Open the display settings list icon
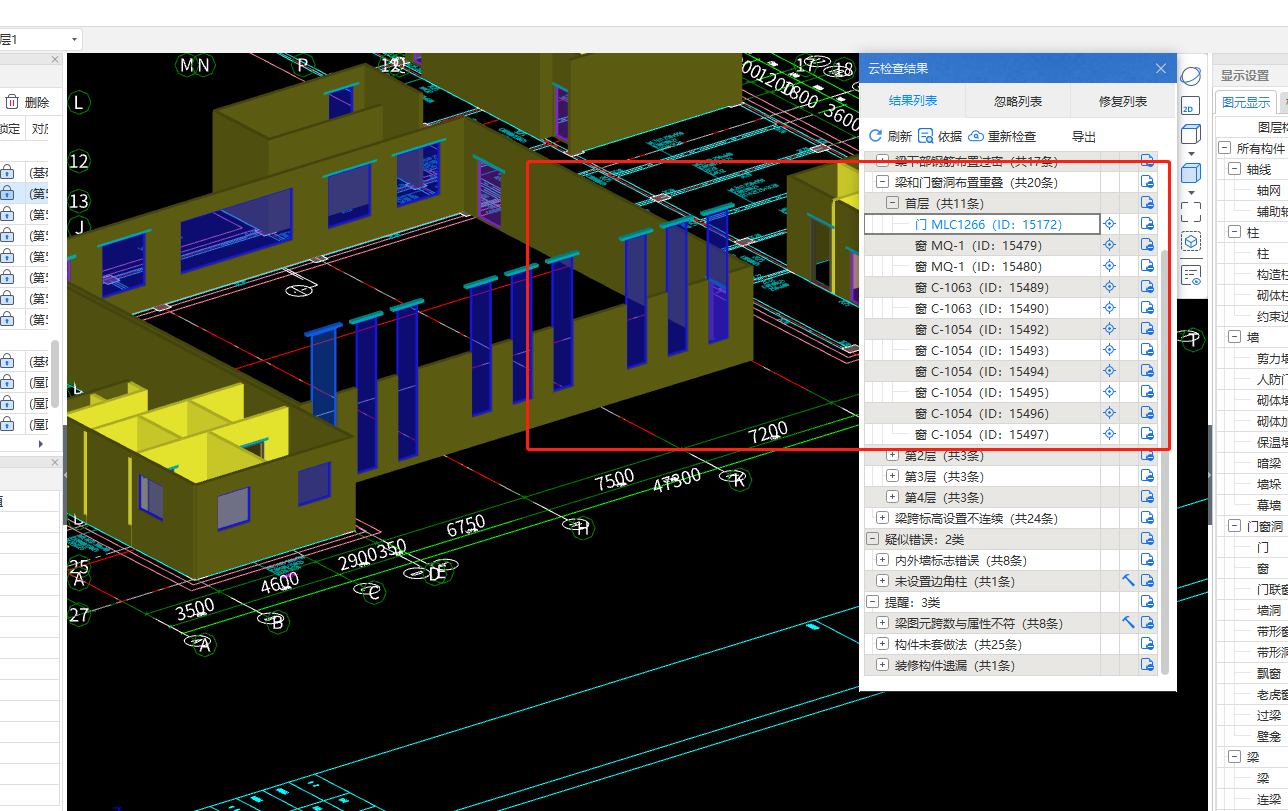 click(x=1190, y=275)
